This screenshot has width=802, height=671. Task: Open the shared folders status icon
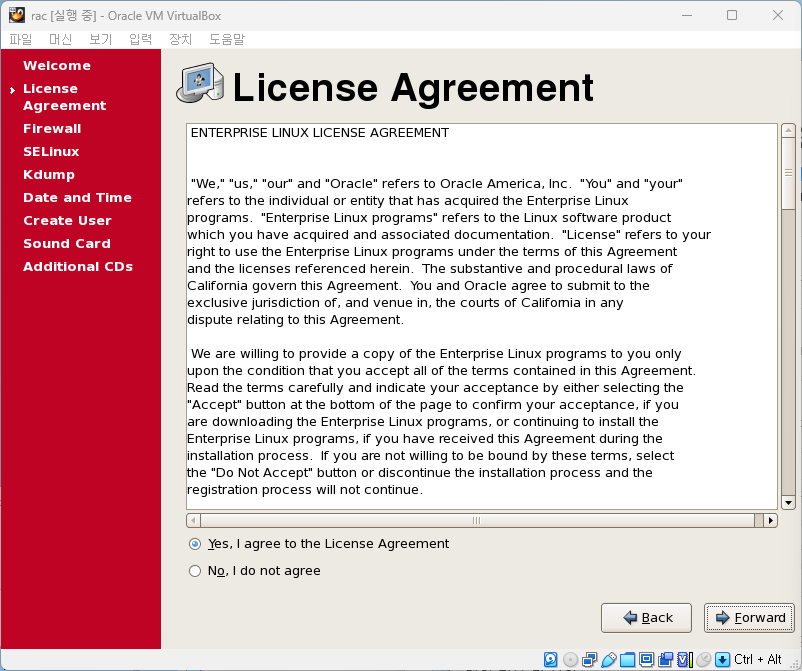[x=628, y=659]
